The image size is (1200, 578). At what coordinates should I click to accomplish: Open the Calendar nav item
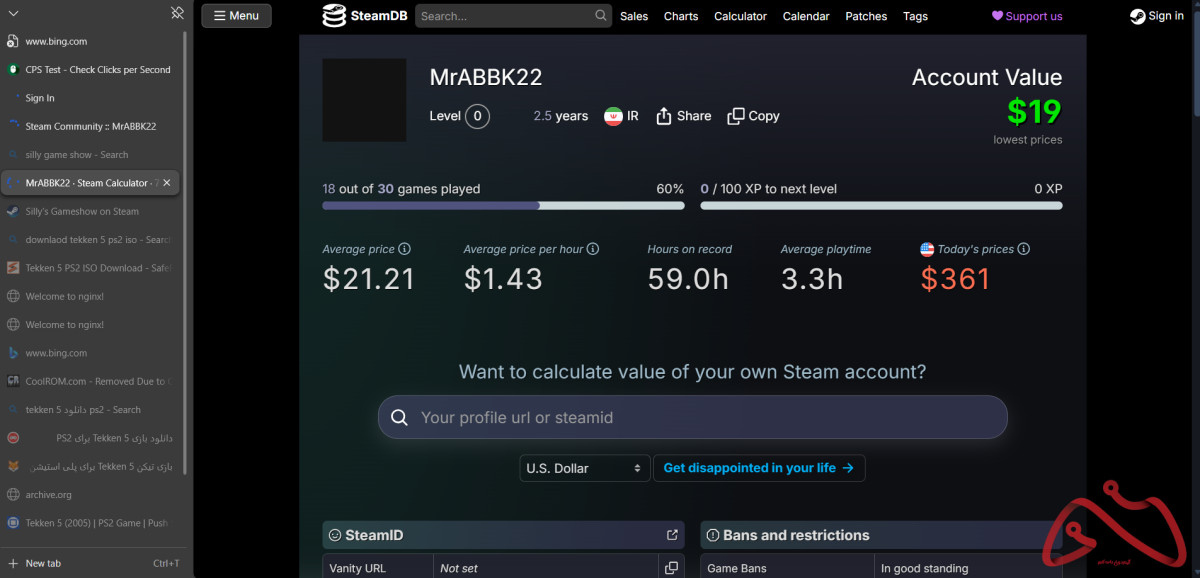click(806, 16)
